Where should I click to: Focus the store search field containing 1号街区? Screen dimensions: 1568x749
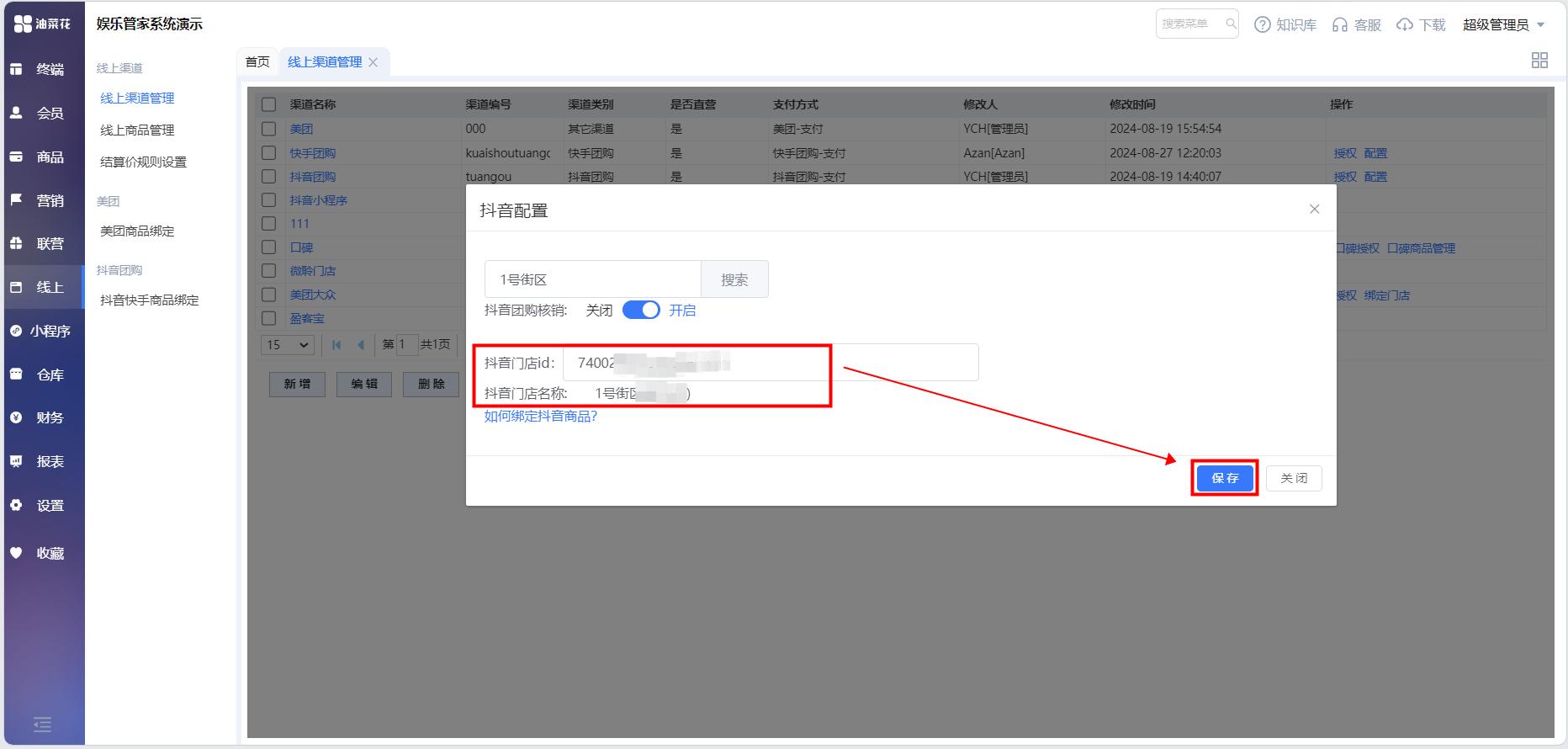pyautogui.click(x=593, y=279)
